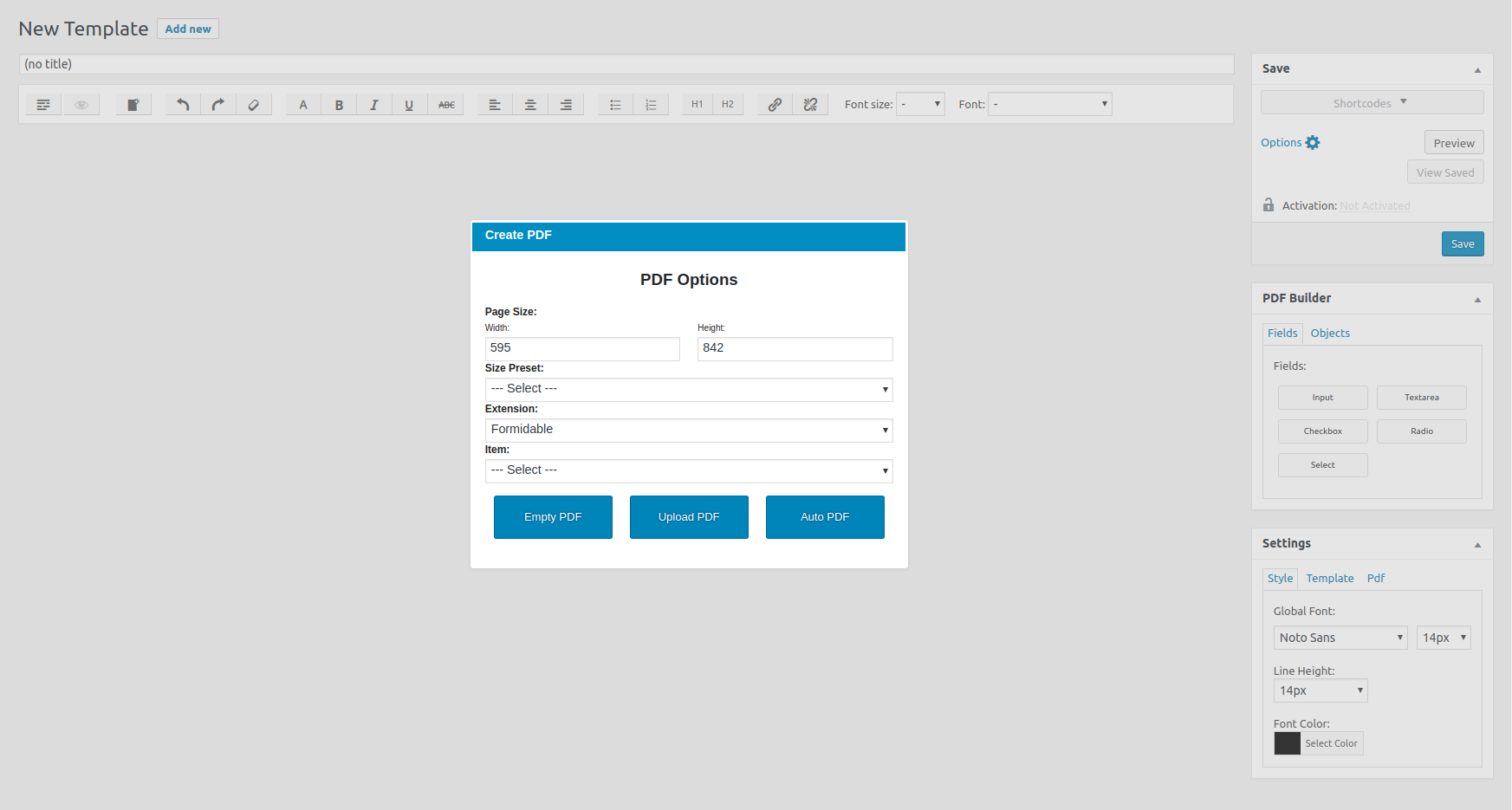Insert a link using the chain icon

click(x=774, y=104)
